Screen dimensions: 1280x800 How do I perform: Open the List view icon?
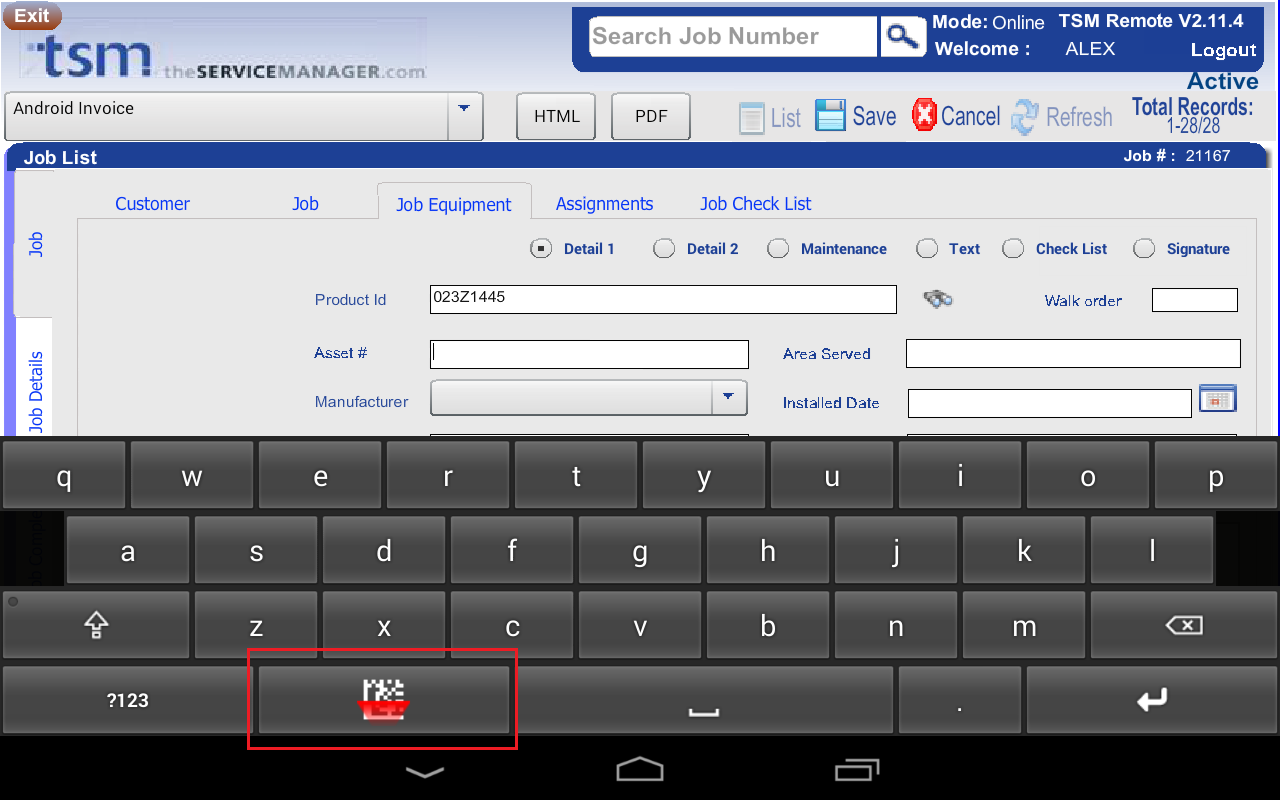[752, 118]
